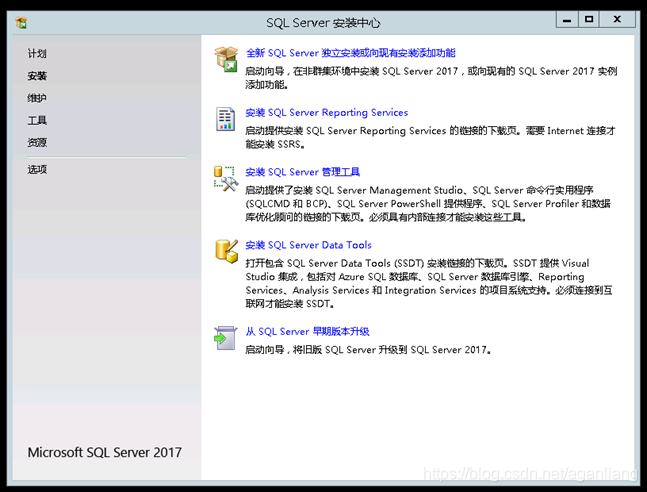Click the upgrade from earlier version arrow icon
This screenshot has height=492, width=647.
coord(226,338)
